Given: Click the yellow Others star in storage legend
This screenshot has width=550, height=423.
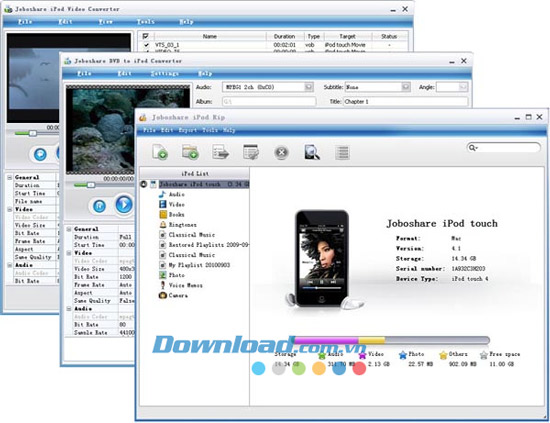Looking at the screenshot, I should 443,355.
